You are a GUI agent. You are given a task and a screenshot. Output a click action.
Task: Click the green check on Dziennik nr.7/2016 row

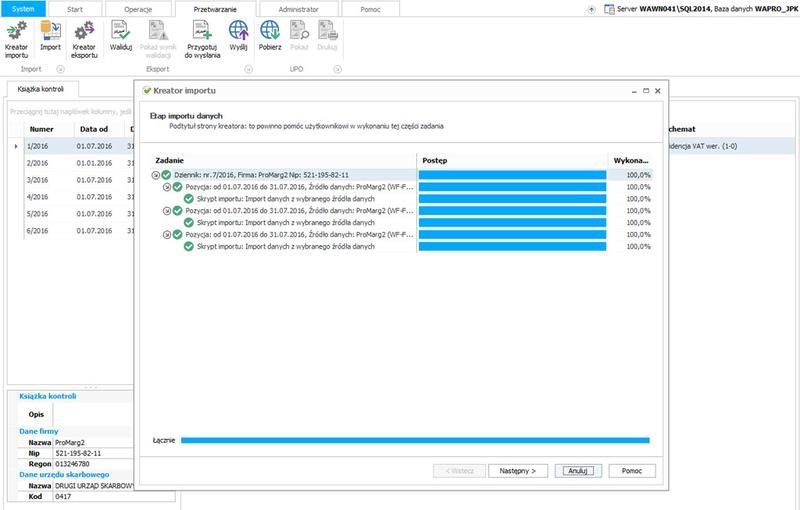166,175
